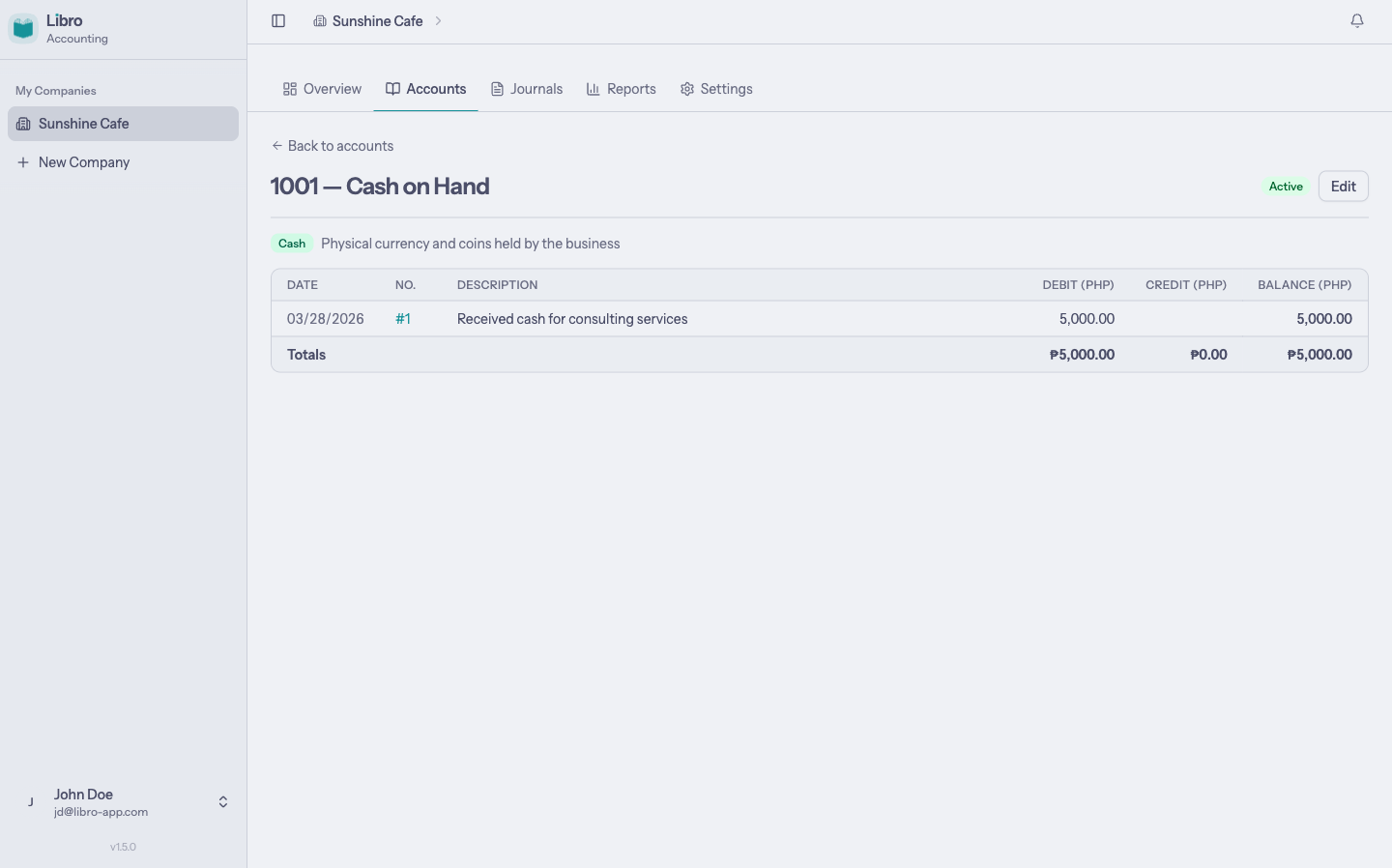Click the Journals document icon
The width and height of the screenshot is (1392, 868).
(x=495, y=88)
